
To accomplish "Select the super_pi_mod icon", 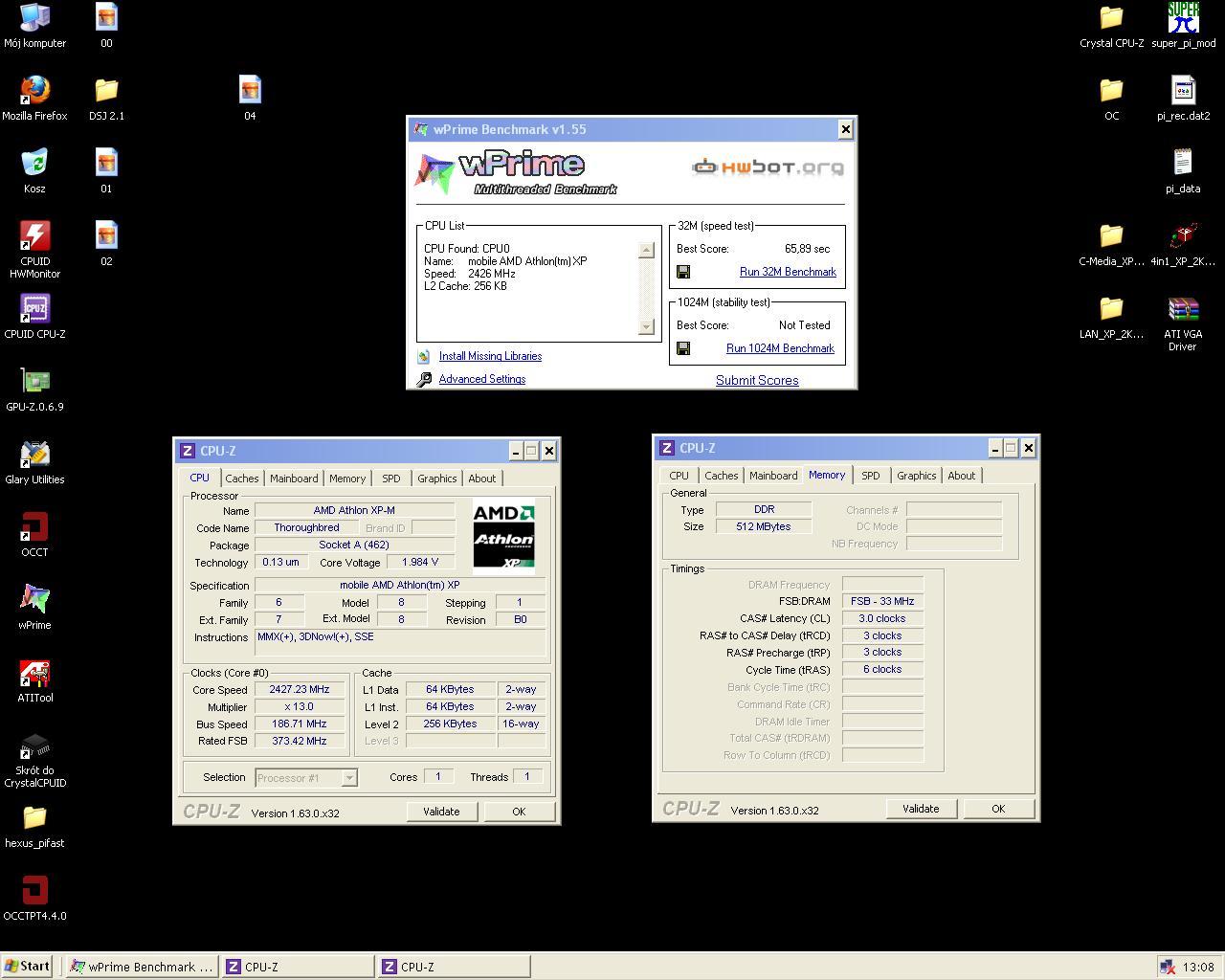I will tap(1183, 25).
